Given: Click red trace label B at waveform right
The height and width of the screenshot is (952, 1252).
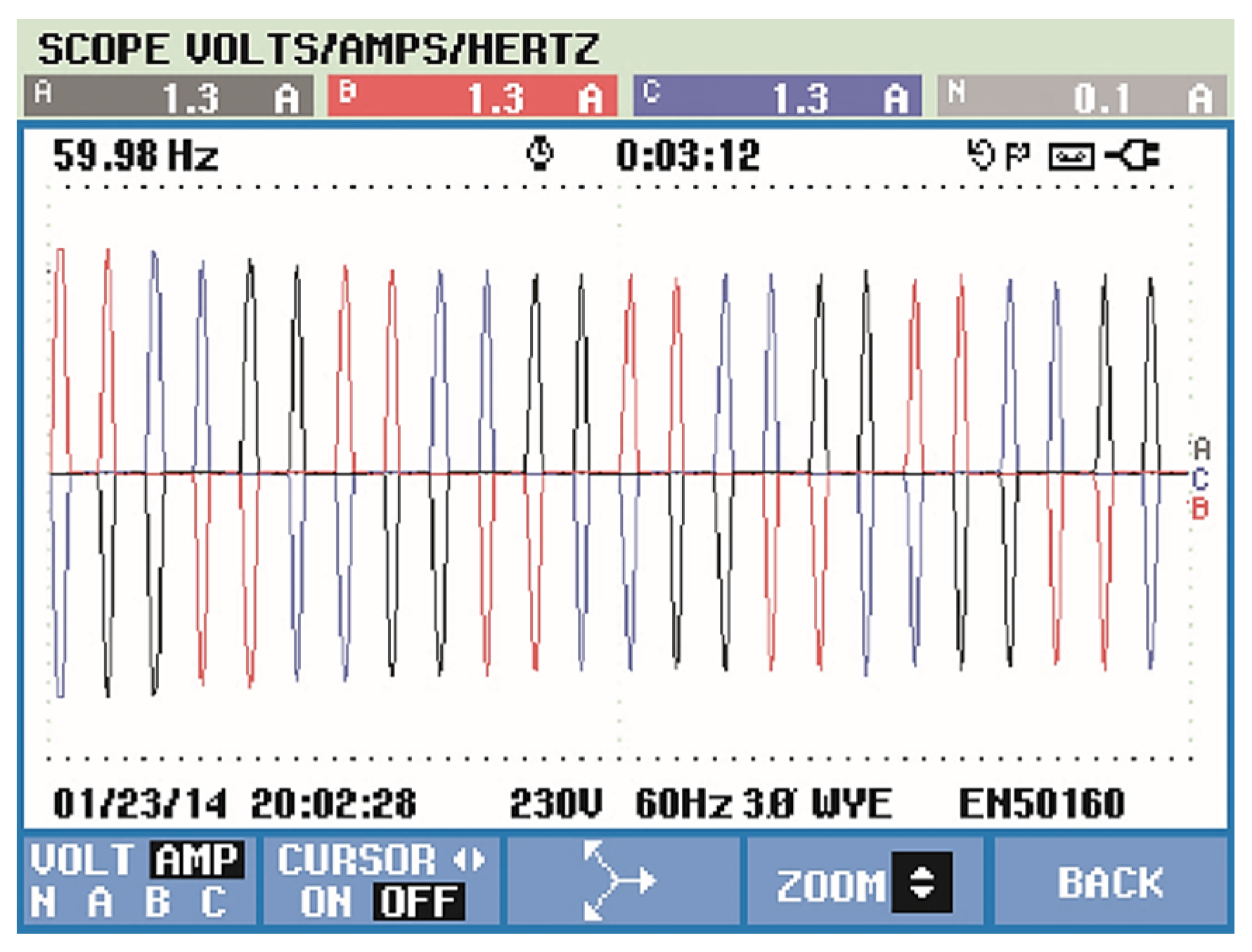Looking at the screenshot, I should coord(1200,508).
